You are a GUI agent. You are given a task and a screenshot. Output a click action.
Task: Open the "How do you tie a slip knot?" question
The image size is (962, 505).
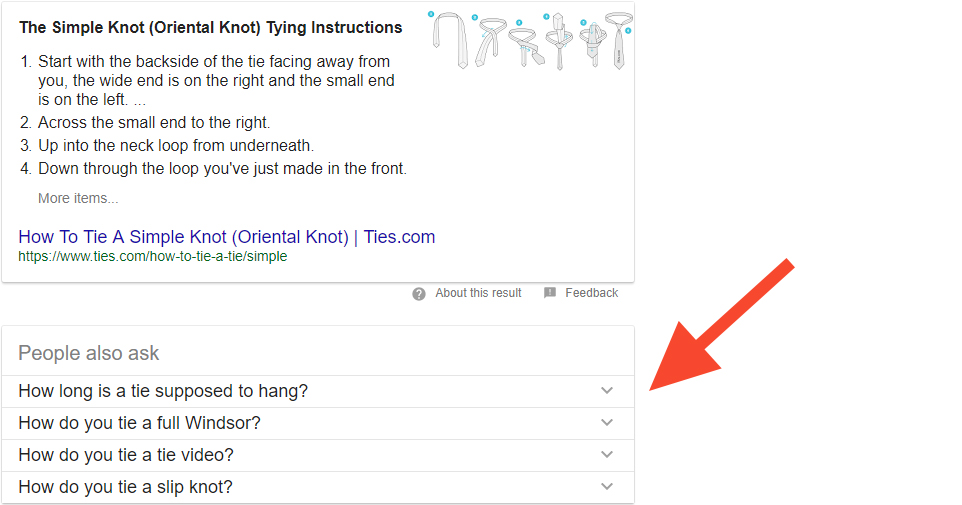[x=318, y=487]
